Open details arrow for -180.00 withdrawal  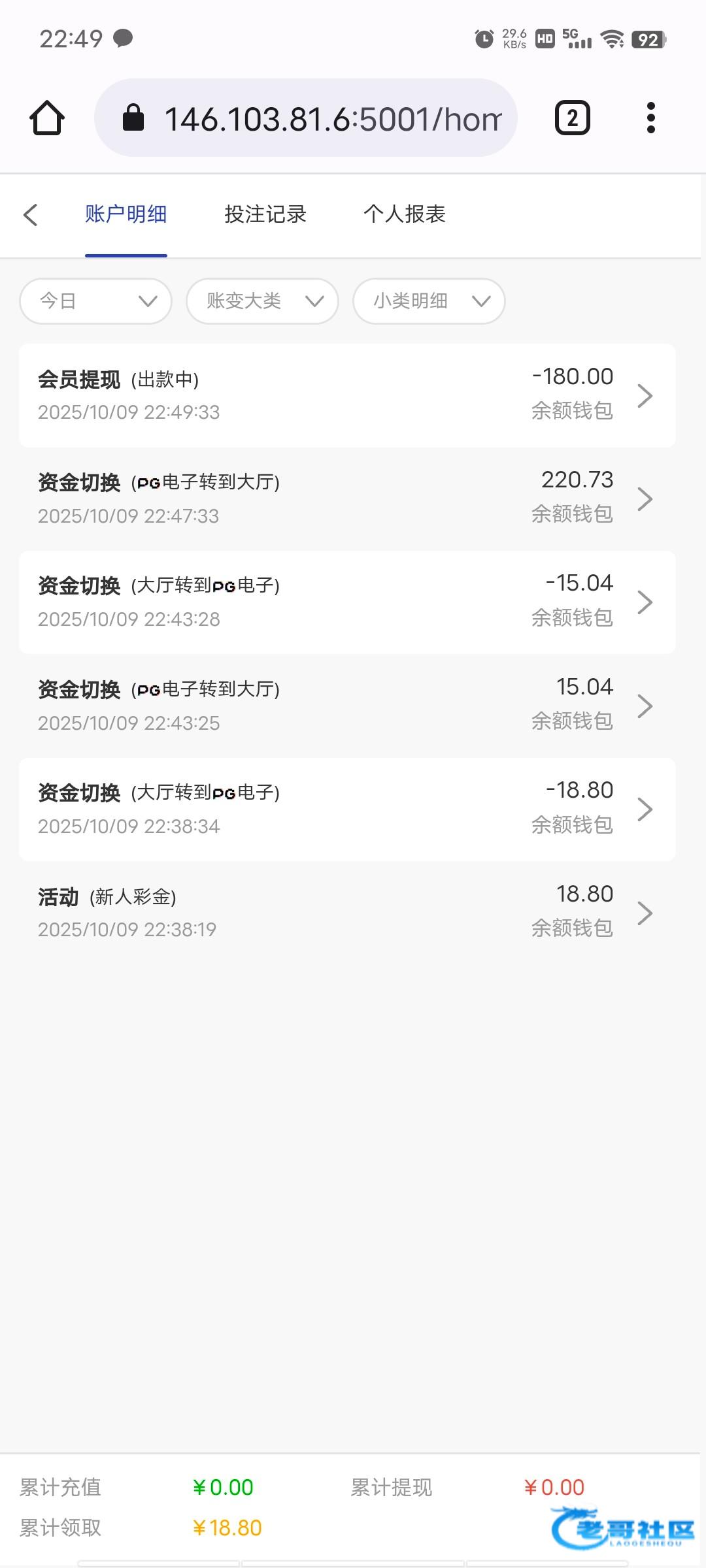(x=645, y=396)
